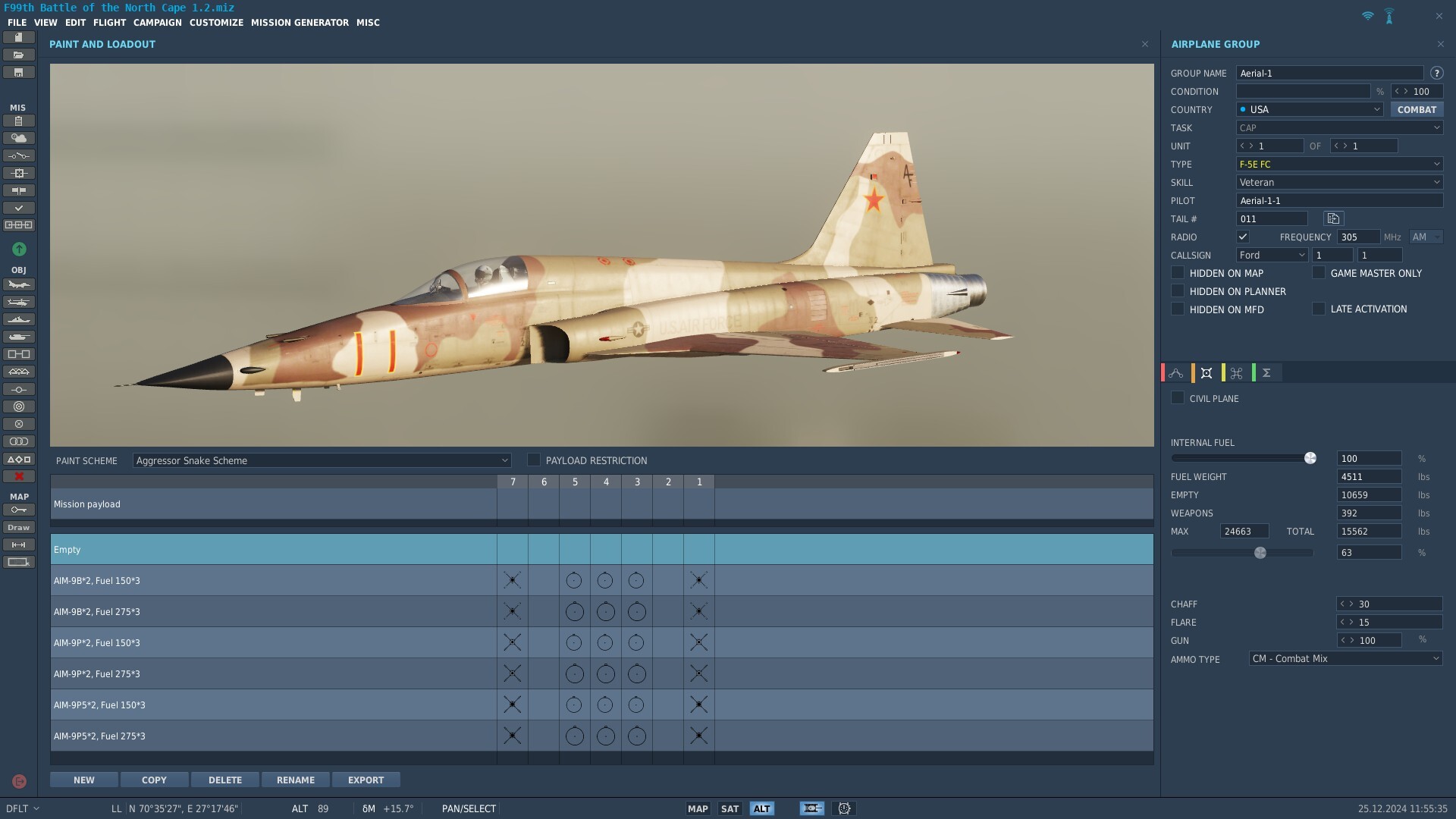Viewport: 1456px width, 819px height.
Task: Open the Draw tool in MAP section
Action: (19, 527)
